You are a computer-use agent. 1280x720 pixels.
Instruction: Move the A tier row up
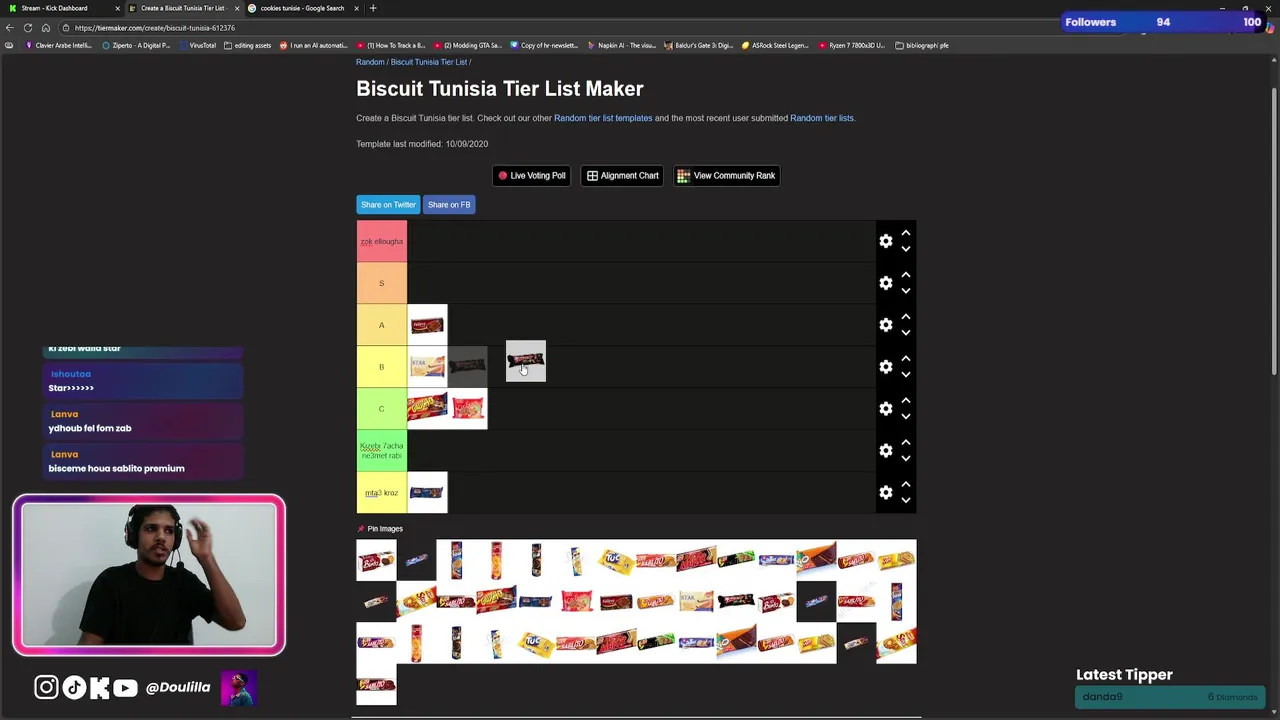(906, 317)
